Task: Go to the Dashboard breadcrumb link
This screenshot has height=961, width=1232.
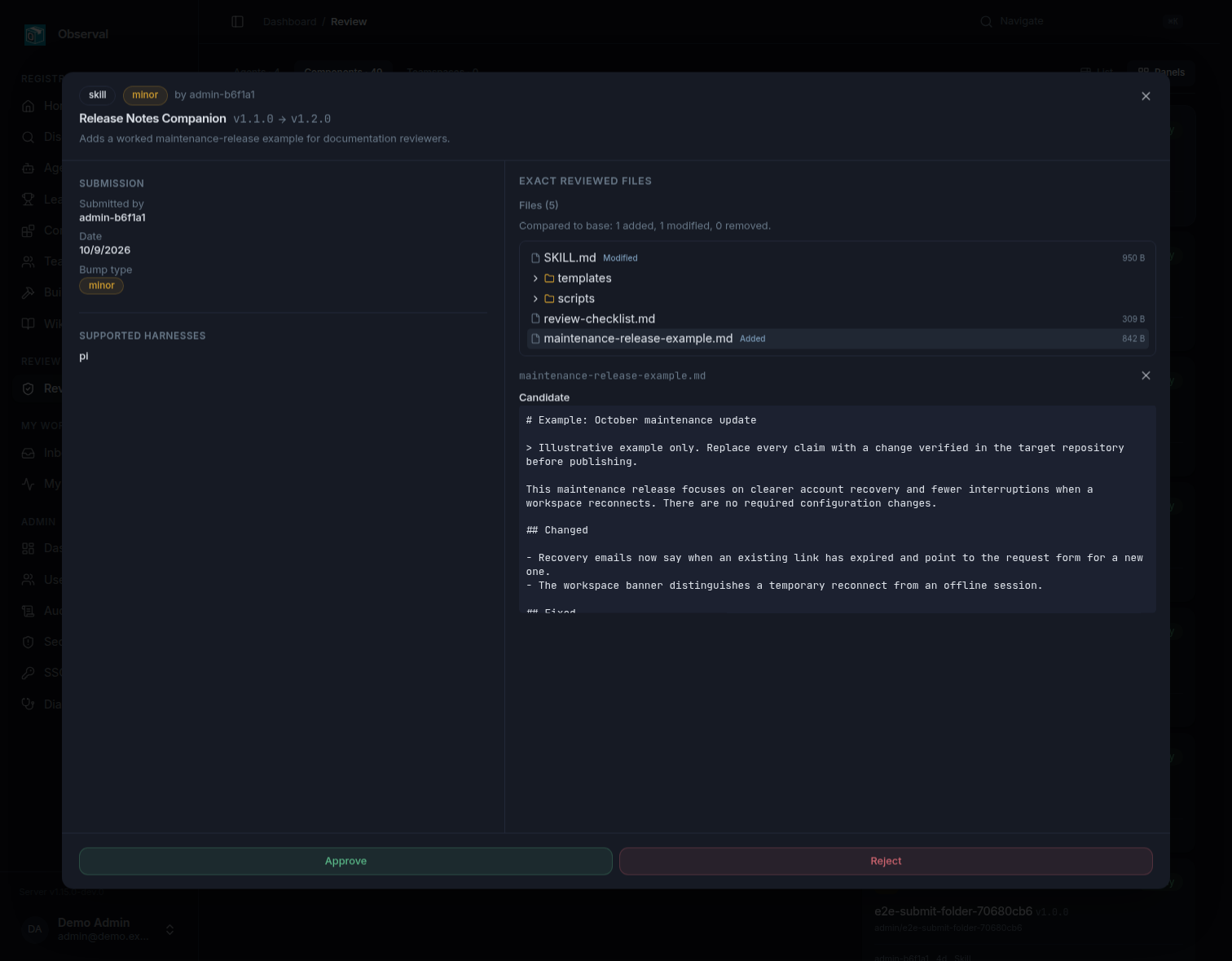Action: pyautogui.click(x=289, y=22)
